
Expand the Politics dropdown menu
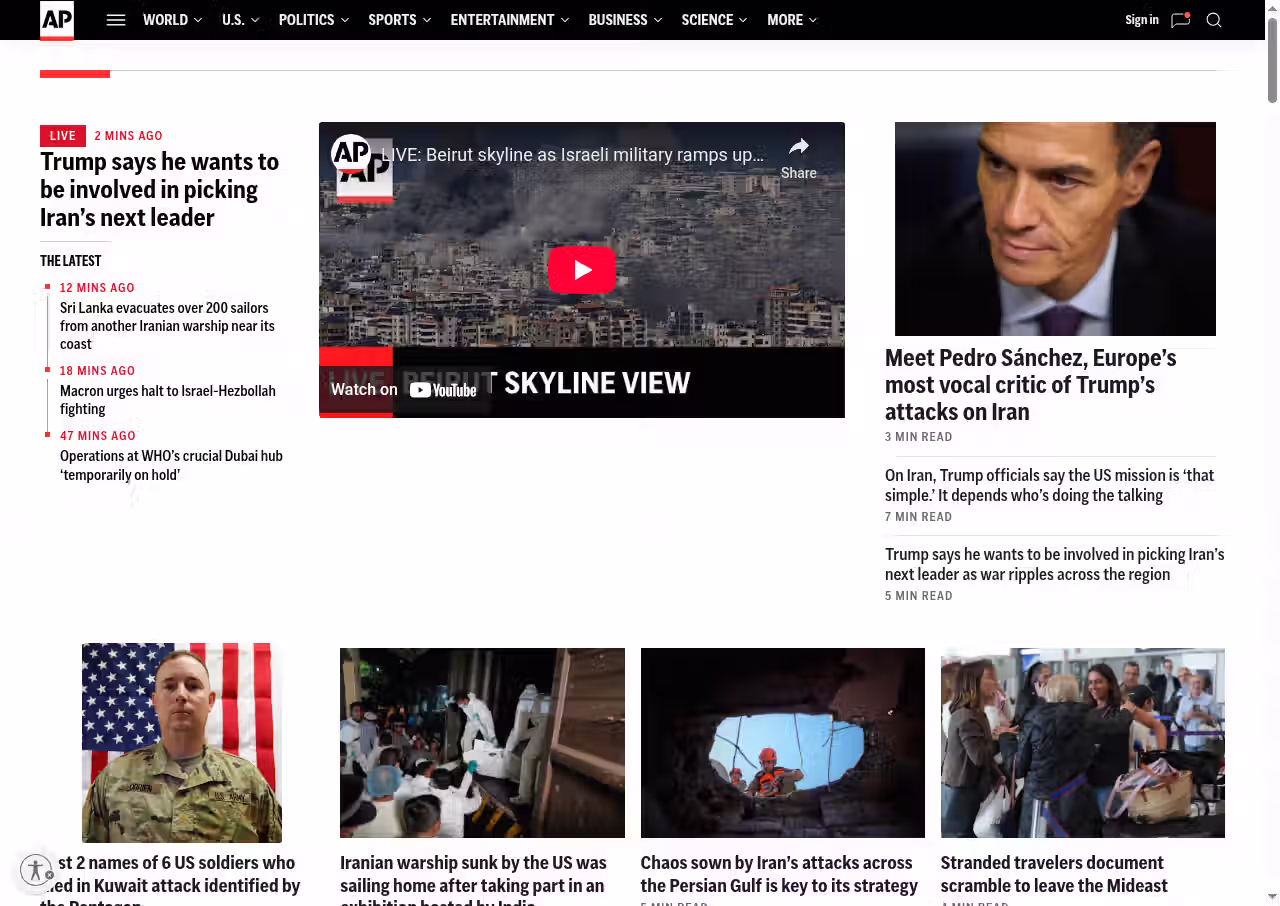point(313,20)
